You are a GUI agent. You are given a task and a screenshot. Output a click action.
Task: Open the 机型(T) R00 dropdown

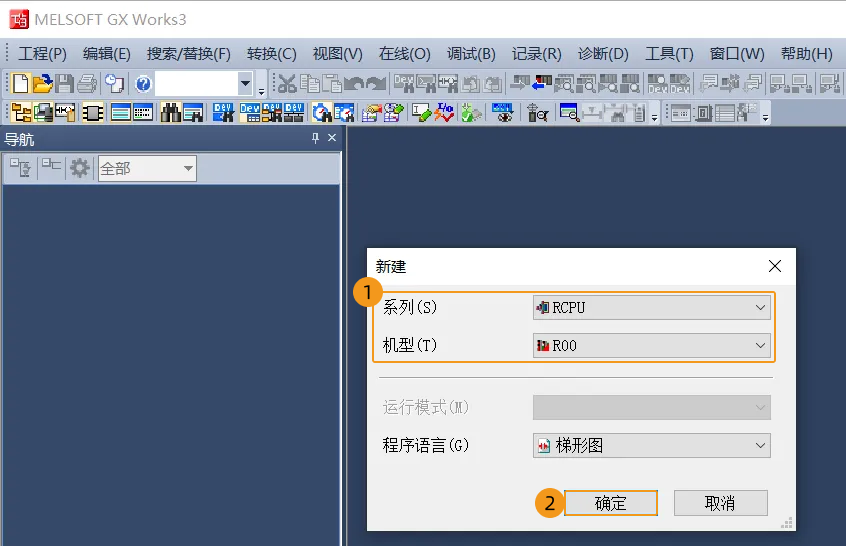pyautogui.click(x=652, y=345)
